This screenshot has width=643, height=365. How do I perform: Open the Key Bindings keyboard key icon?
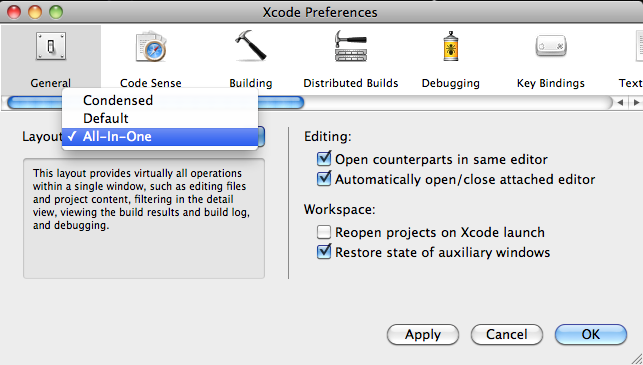coord(551,46)
